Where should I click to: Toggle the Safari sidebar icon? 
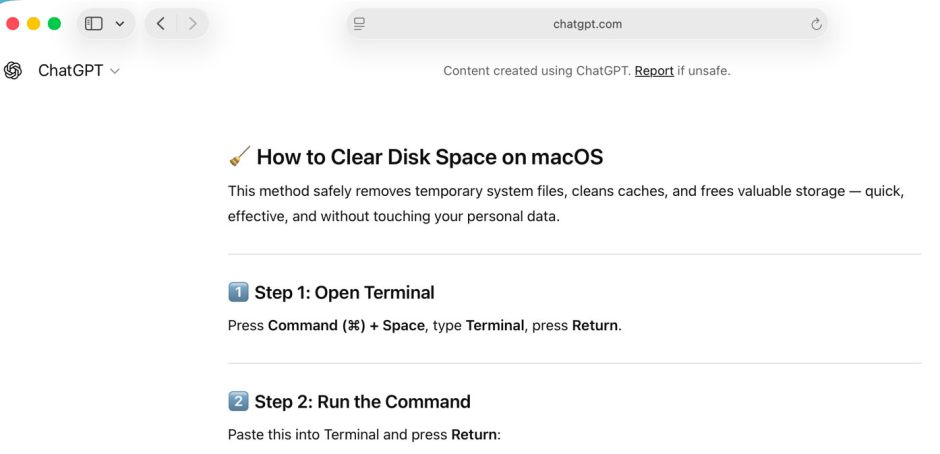pos(94,24)
